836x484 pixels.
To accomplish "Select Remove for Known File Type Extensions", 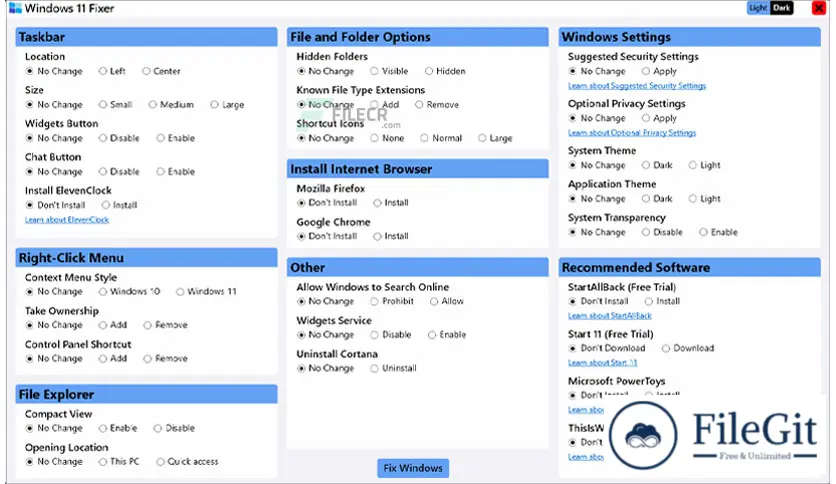I will point(437,104).
